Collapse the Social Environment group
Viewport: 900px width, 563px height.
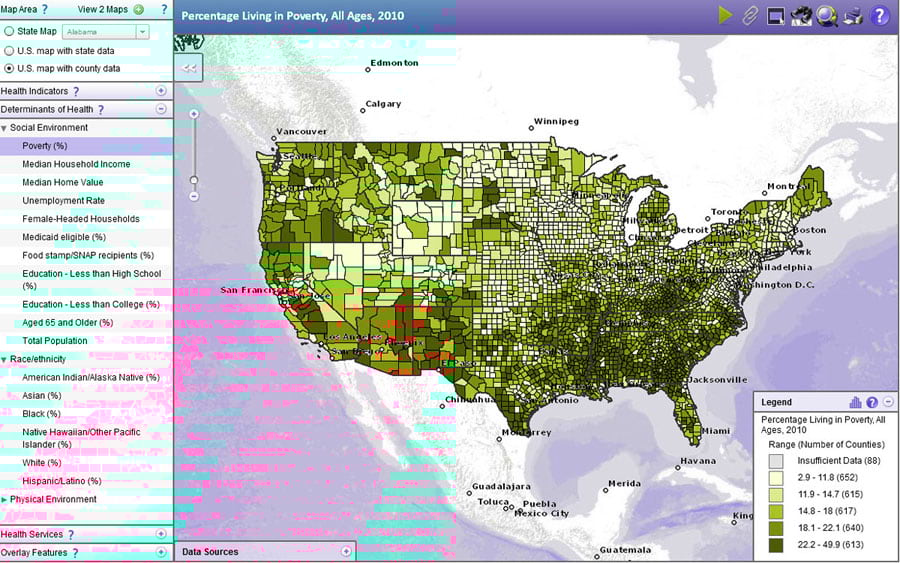(4, 128)
